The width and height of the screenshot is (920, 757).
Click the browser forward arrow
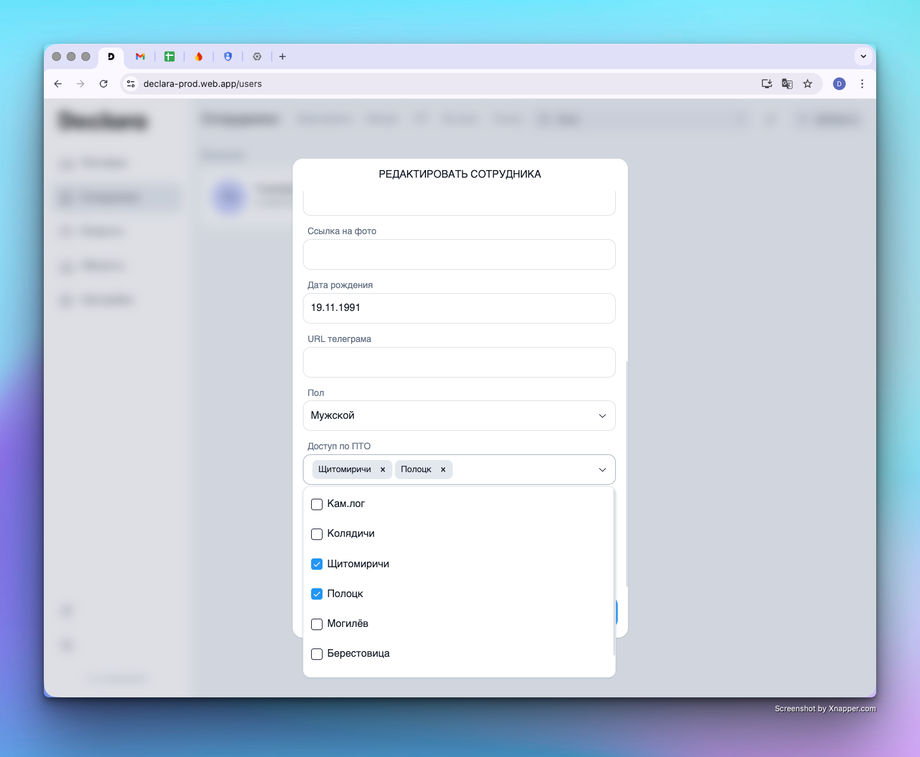[80, 84]
